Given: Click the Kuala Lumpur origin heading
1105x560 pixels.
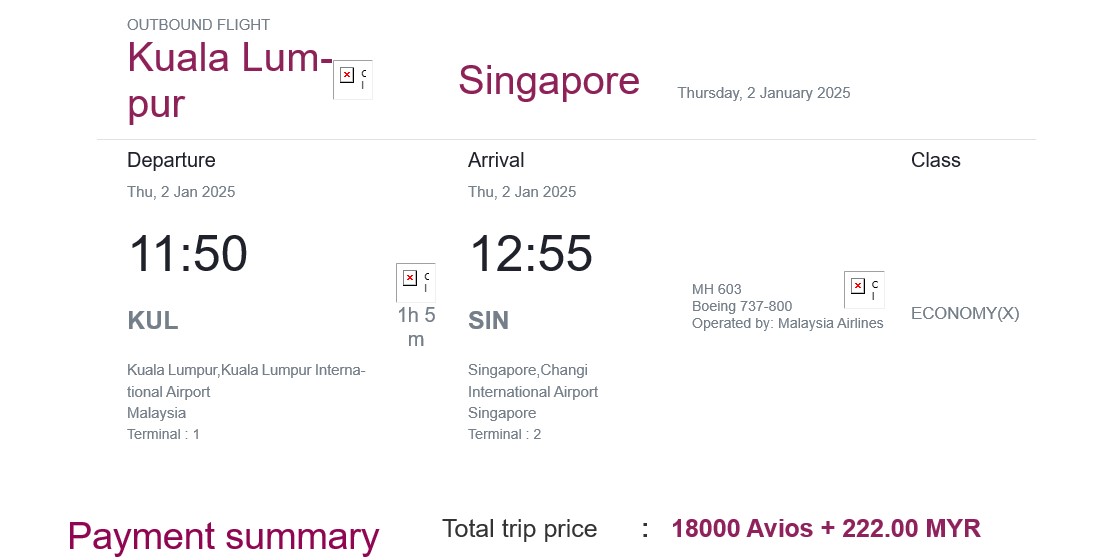Looking at the screenshot, I should click(229, 80).
